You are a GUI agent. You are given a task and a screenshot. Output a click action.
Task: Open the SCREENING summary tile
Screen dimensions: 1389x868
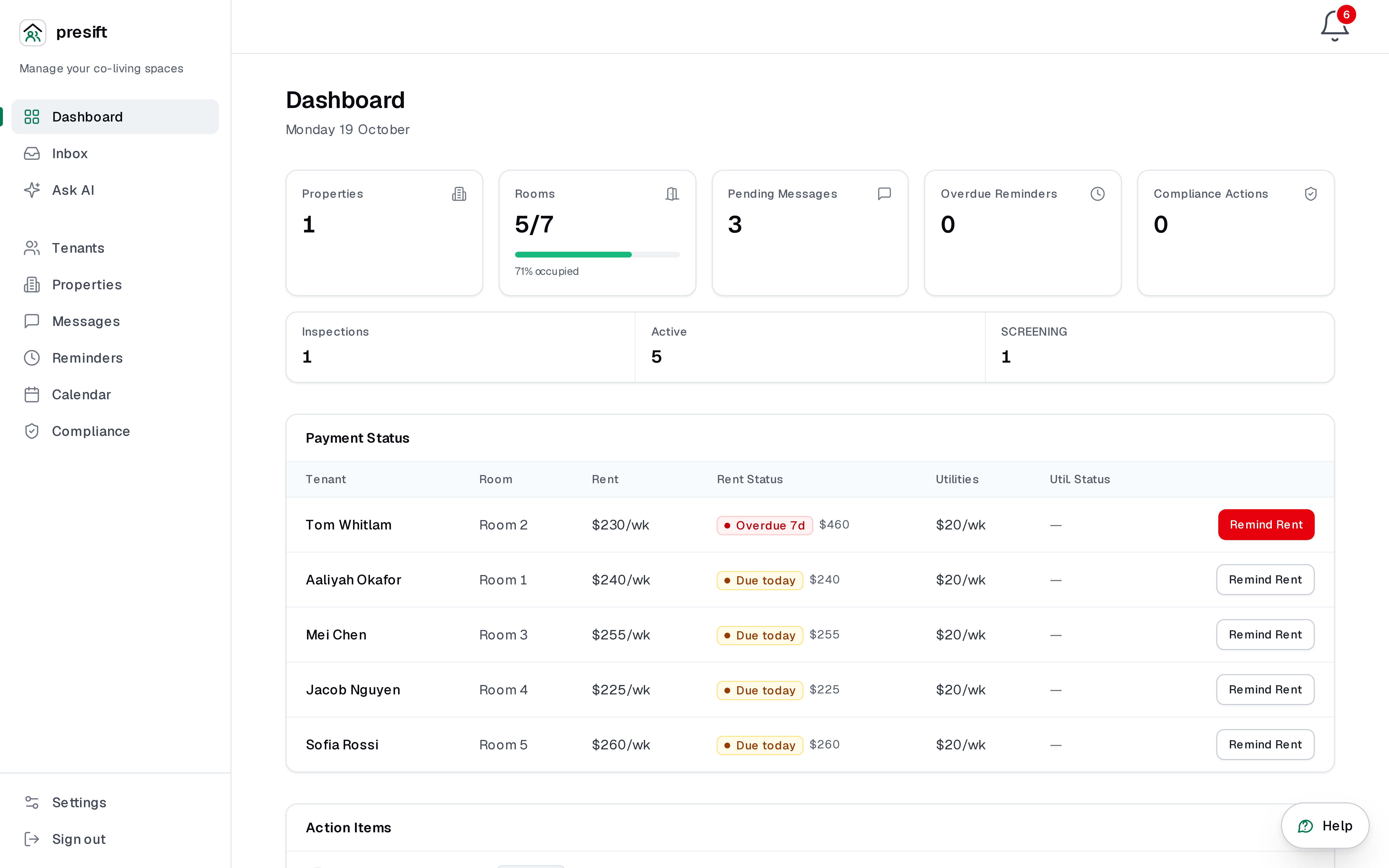(1159, 347)
